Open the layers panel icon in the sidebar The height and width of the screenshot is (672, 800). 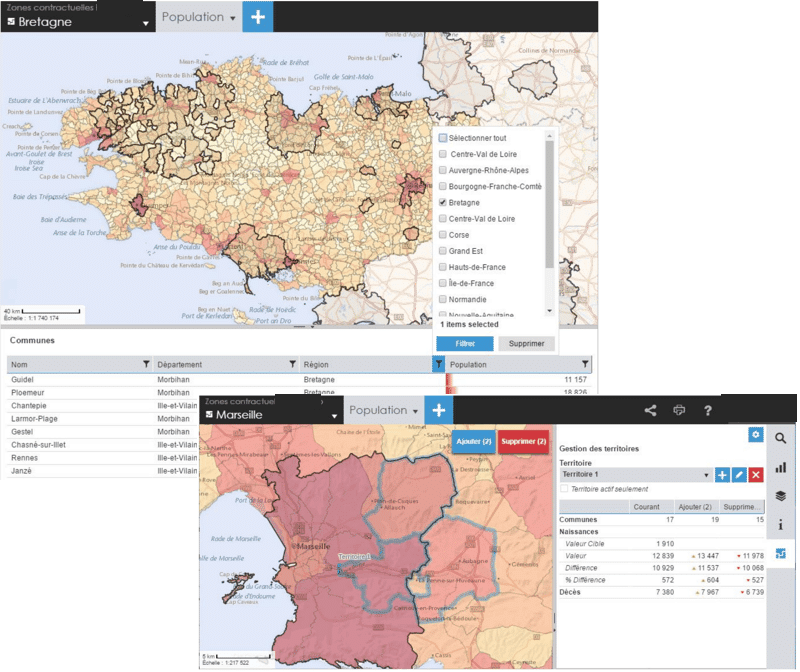pyautogui.click(x=781, y=495)
